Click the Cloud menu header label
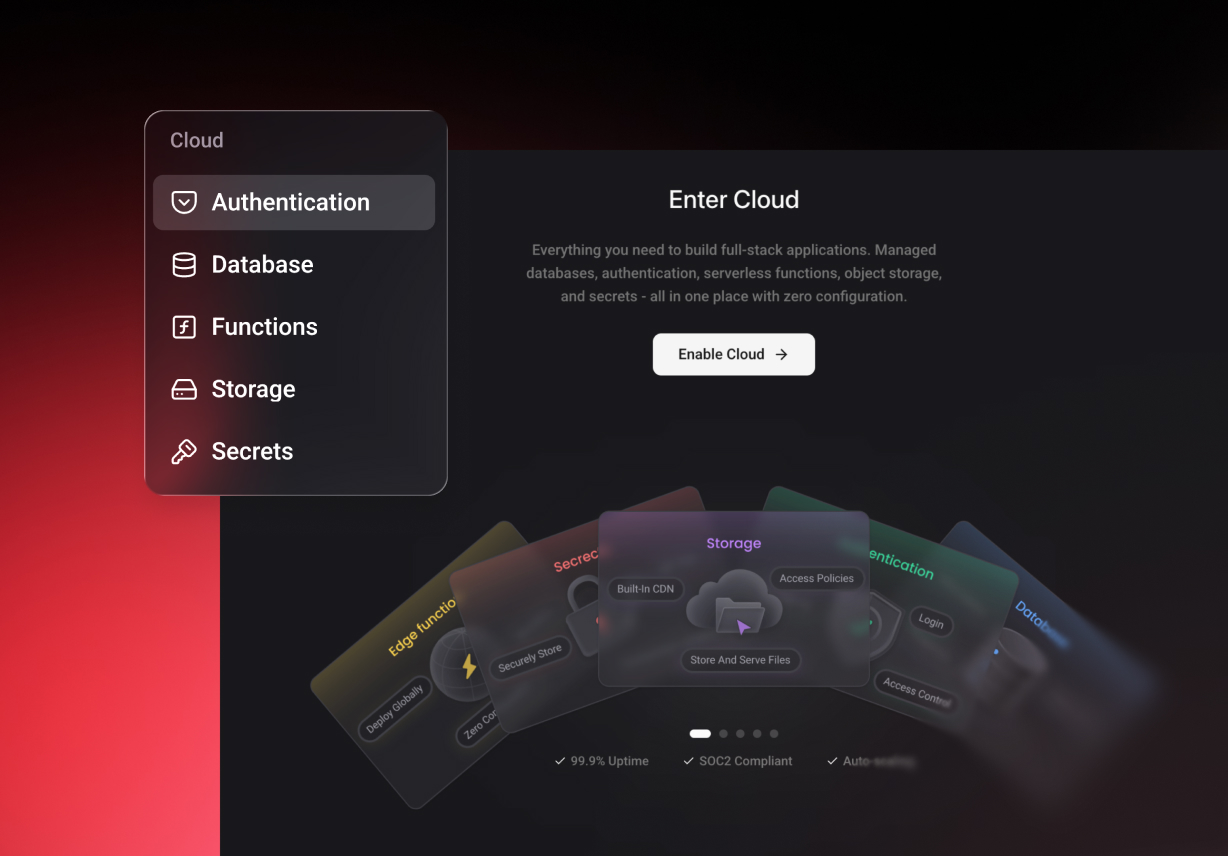1228x856 pixels. click(197, 140)
